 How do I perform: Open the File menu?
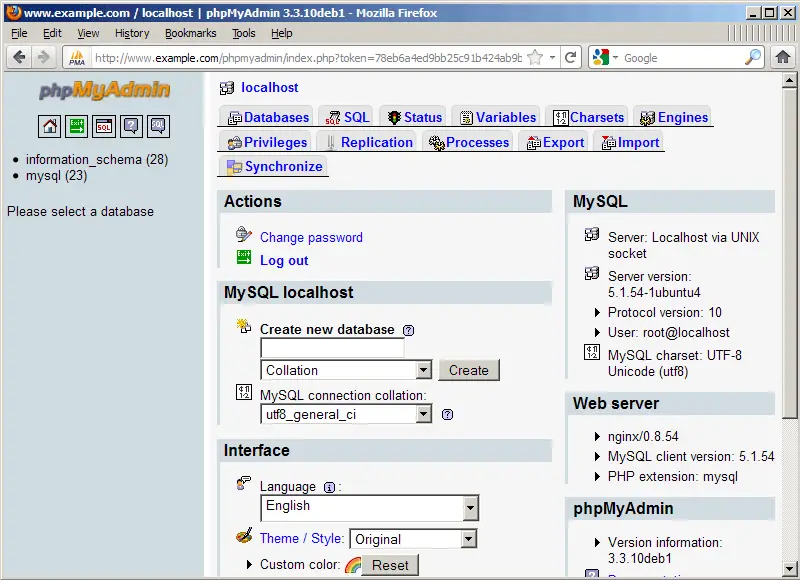pyautogui.click(x=19, y=33)
